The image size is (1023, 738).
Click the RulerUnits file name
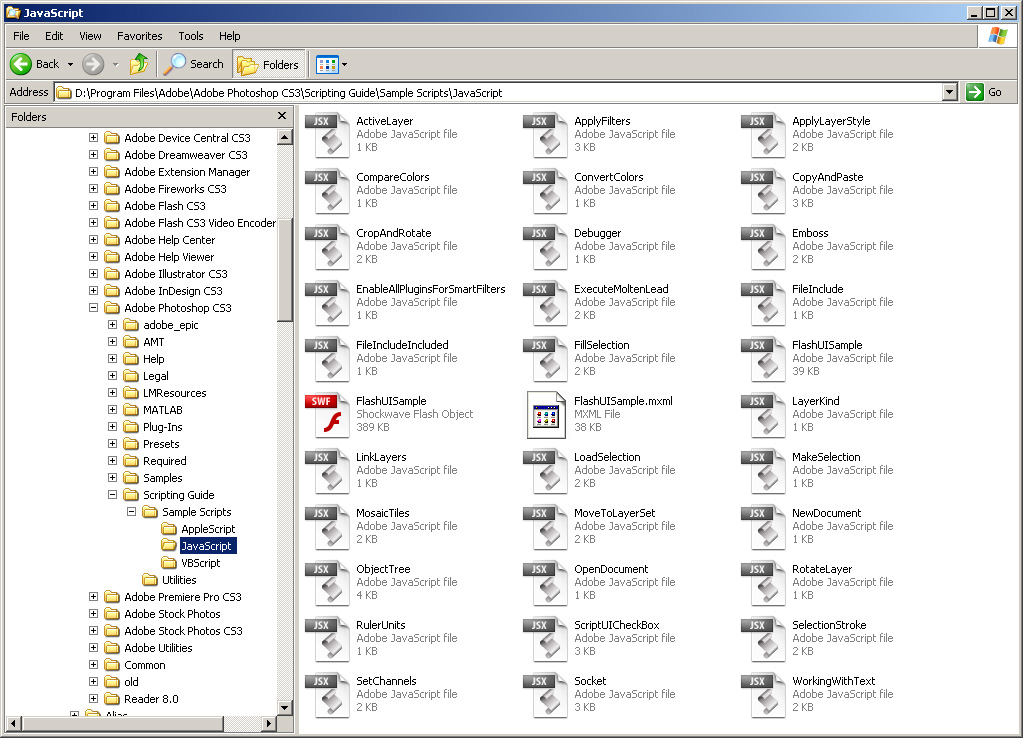click(381, 625)
